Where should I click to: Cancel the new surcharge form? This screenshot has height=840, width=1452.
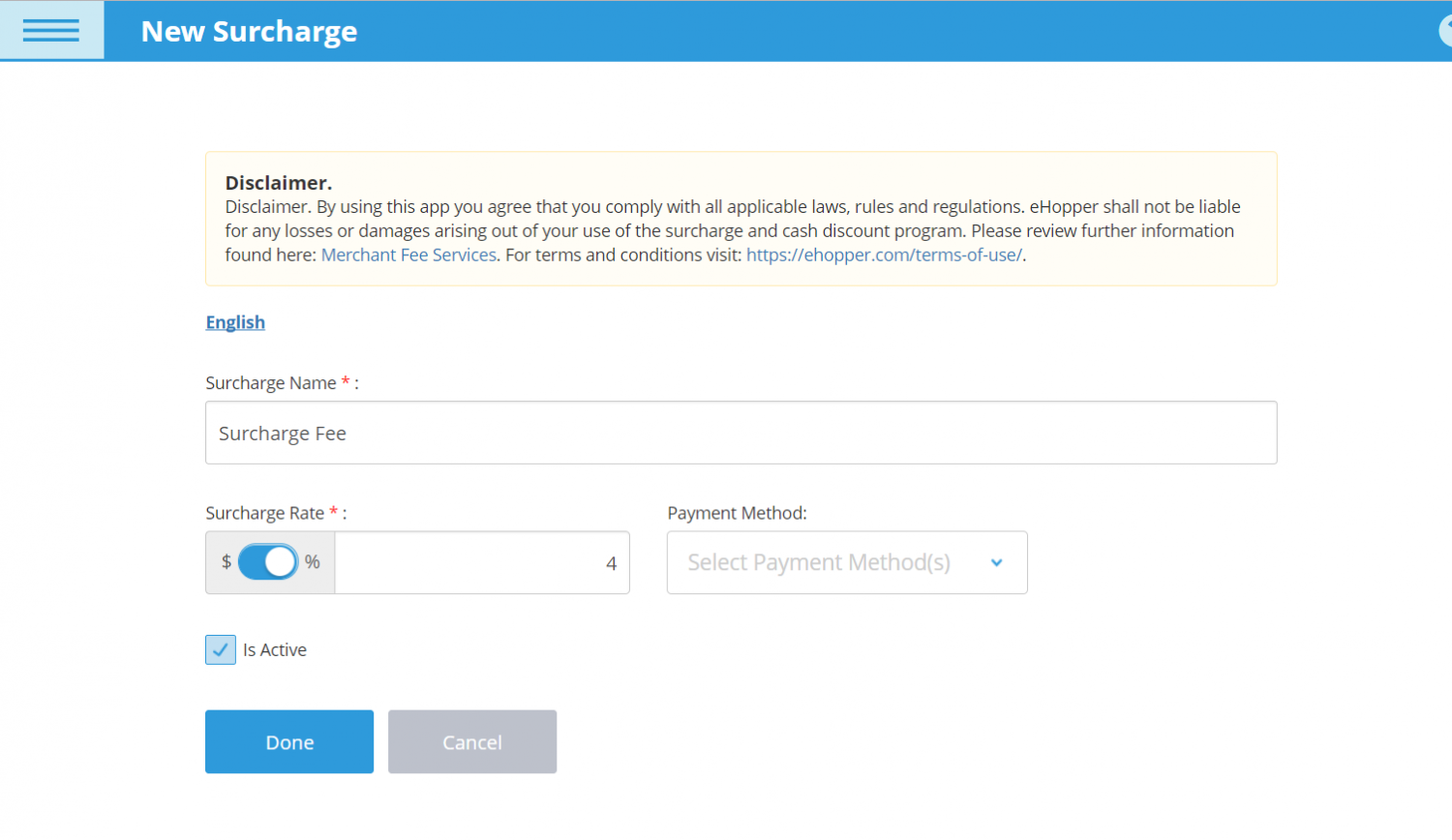pos(472,742)
